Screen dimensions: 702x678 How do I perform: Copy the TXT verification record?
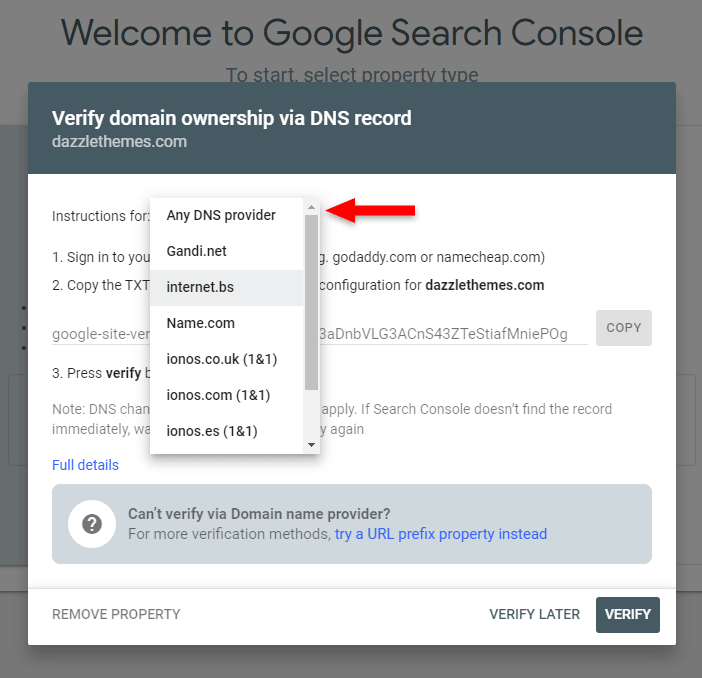pos(624,328)
